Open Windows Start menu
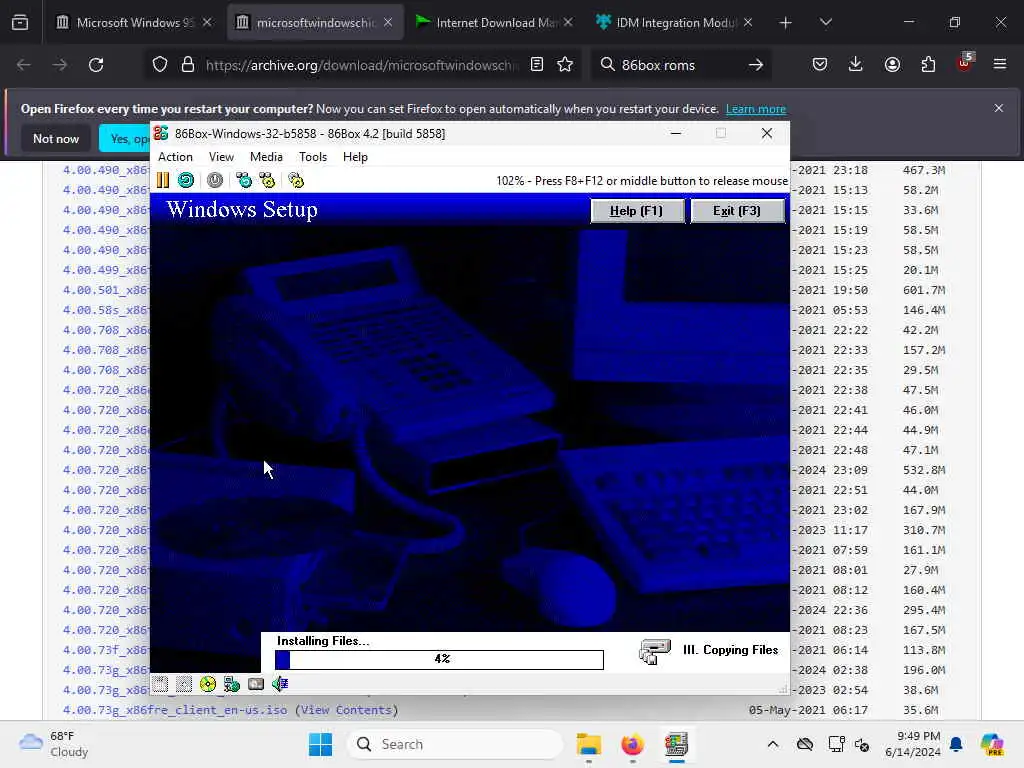The height and width of the screenshot is (768, 1024). 320,744
